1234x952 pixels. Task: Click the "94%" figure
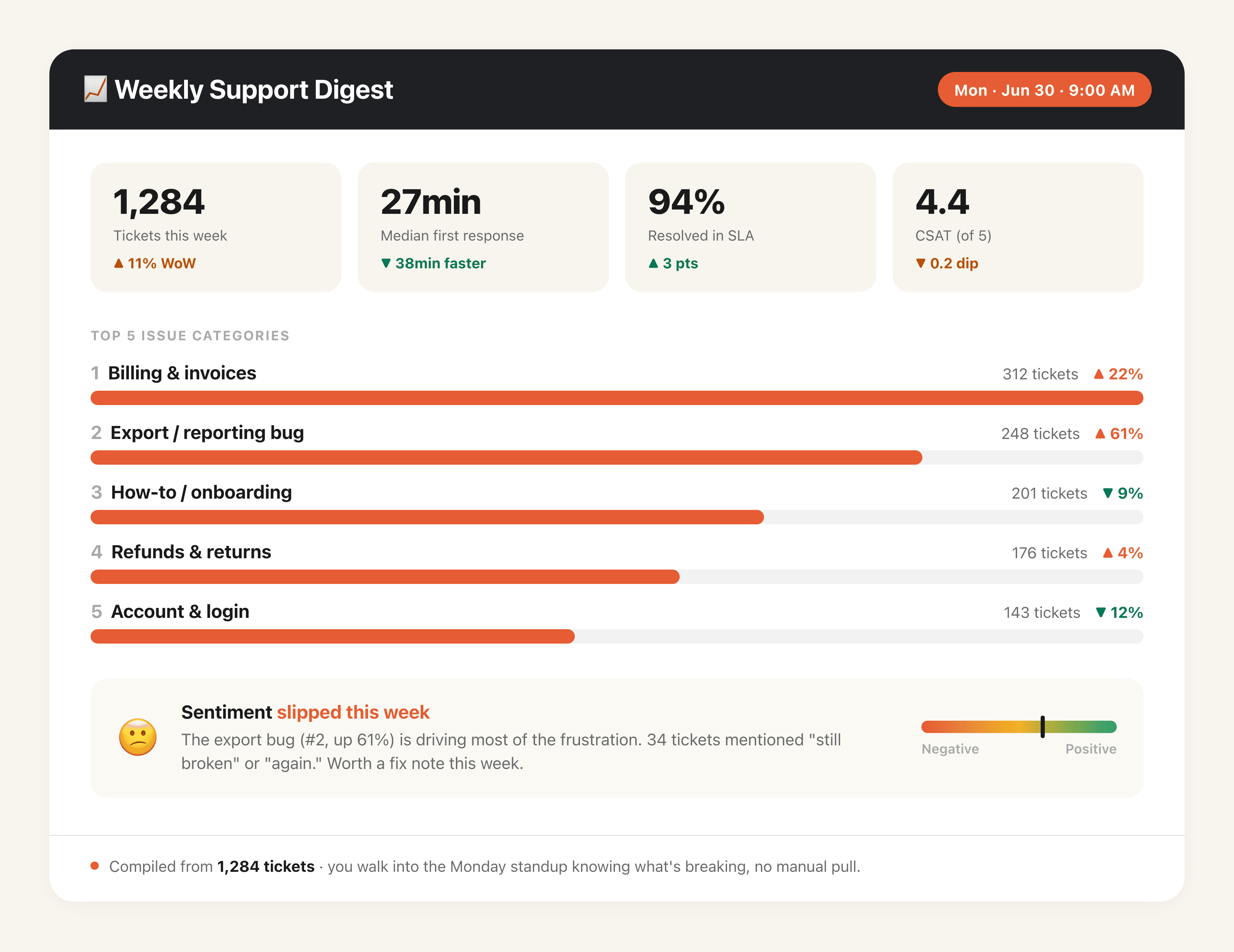[686, 202]
